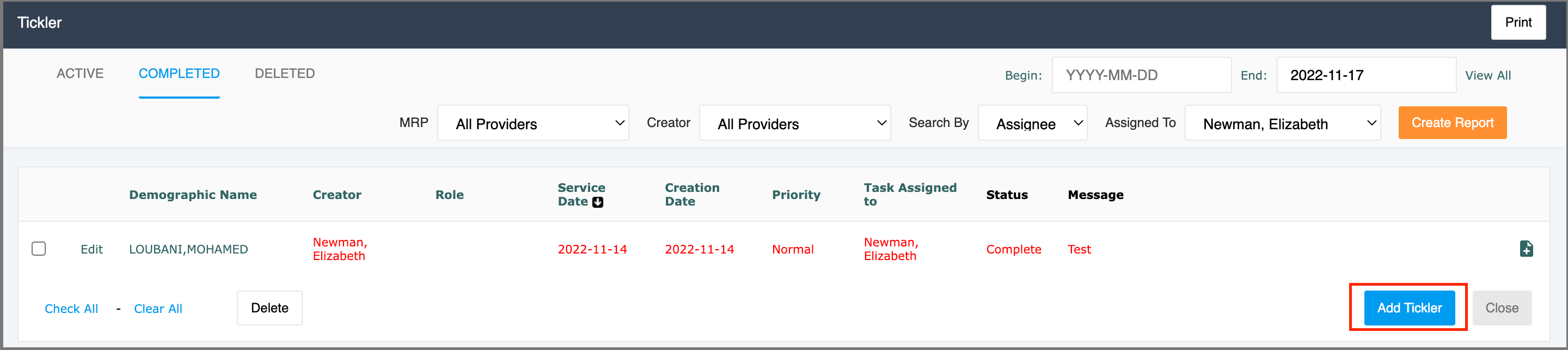Switch to the ACTIVE tab
Image resolution: width=1568 pixels, height=350 pixels.
click(x=79, y=74)
